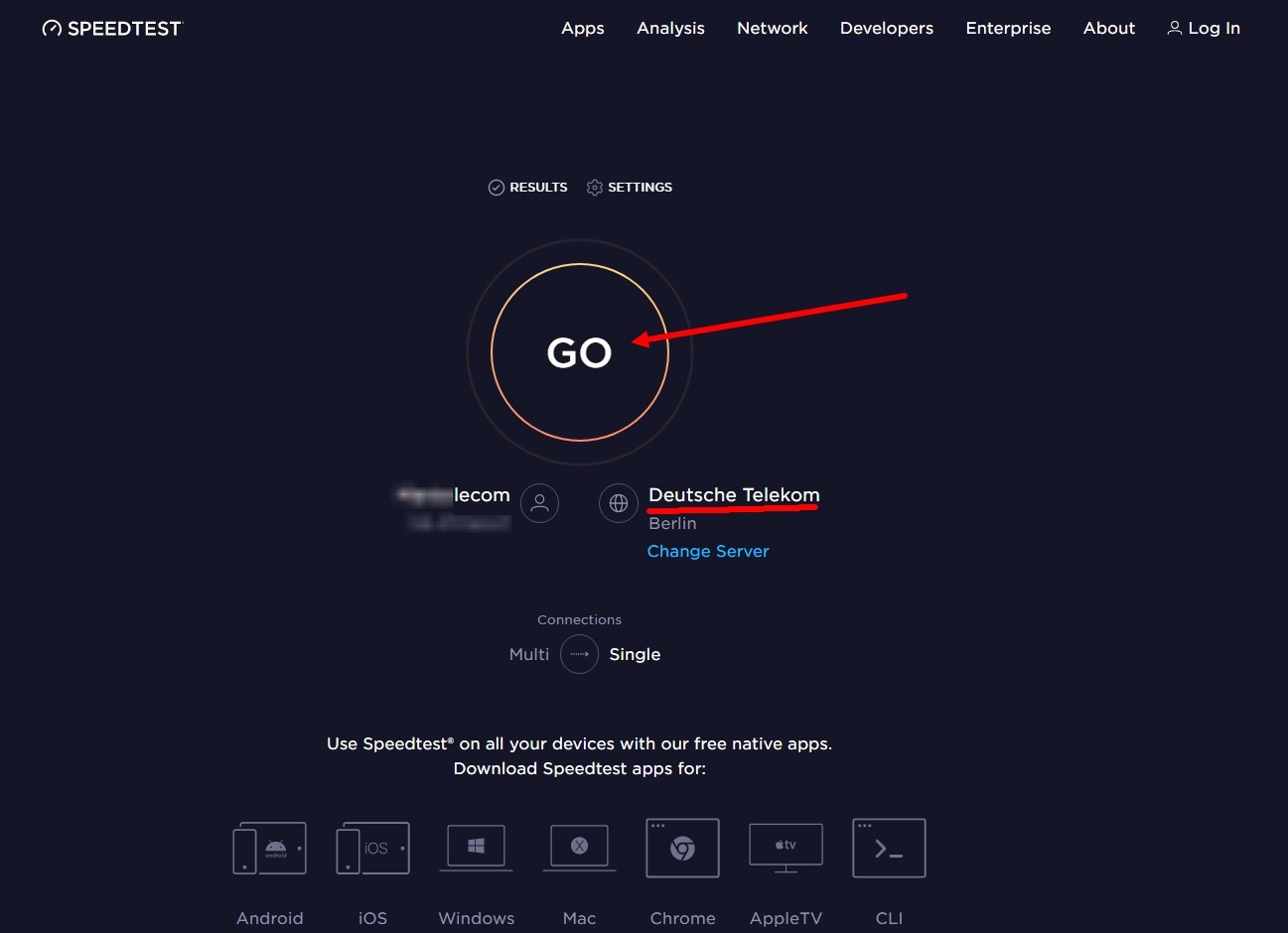Open the Windows app download icon
The height and width of the screenshot is (933, 1288).
click(476, 847)
